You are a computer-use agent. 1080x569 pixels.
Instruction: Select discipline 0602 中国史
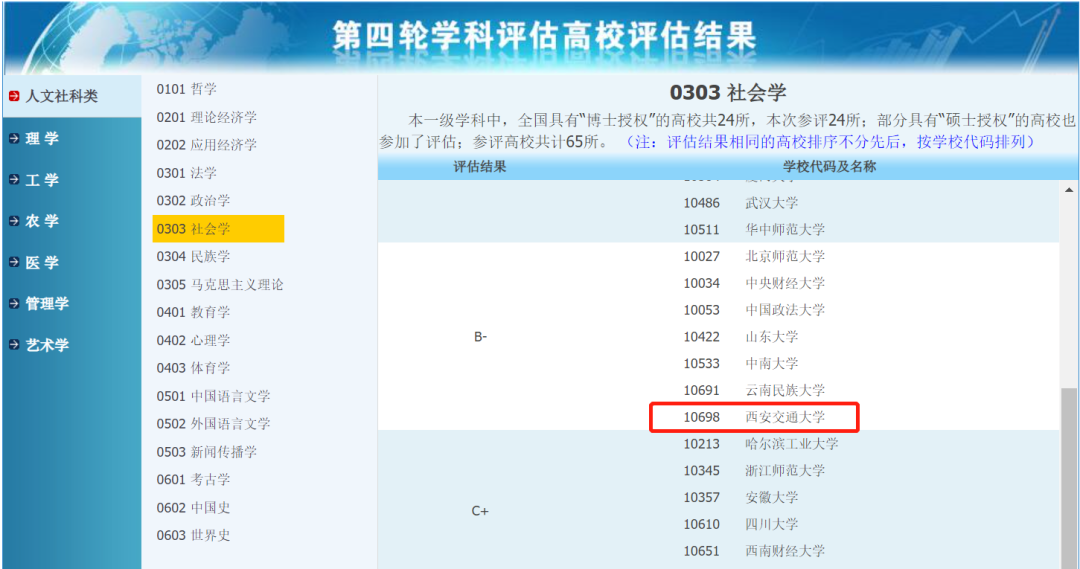point(194,508)
